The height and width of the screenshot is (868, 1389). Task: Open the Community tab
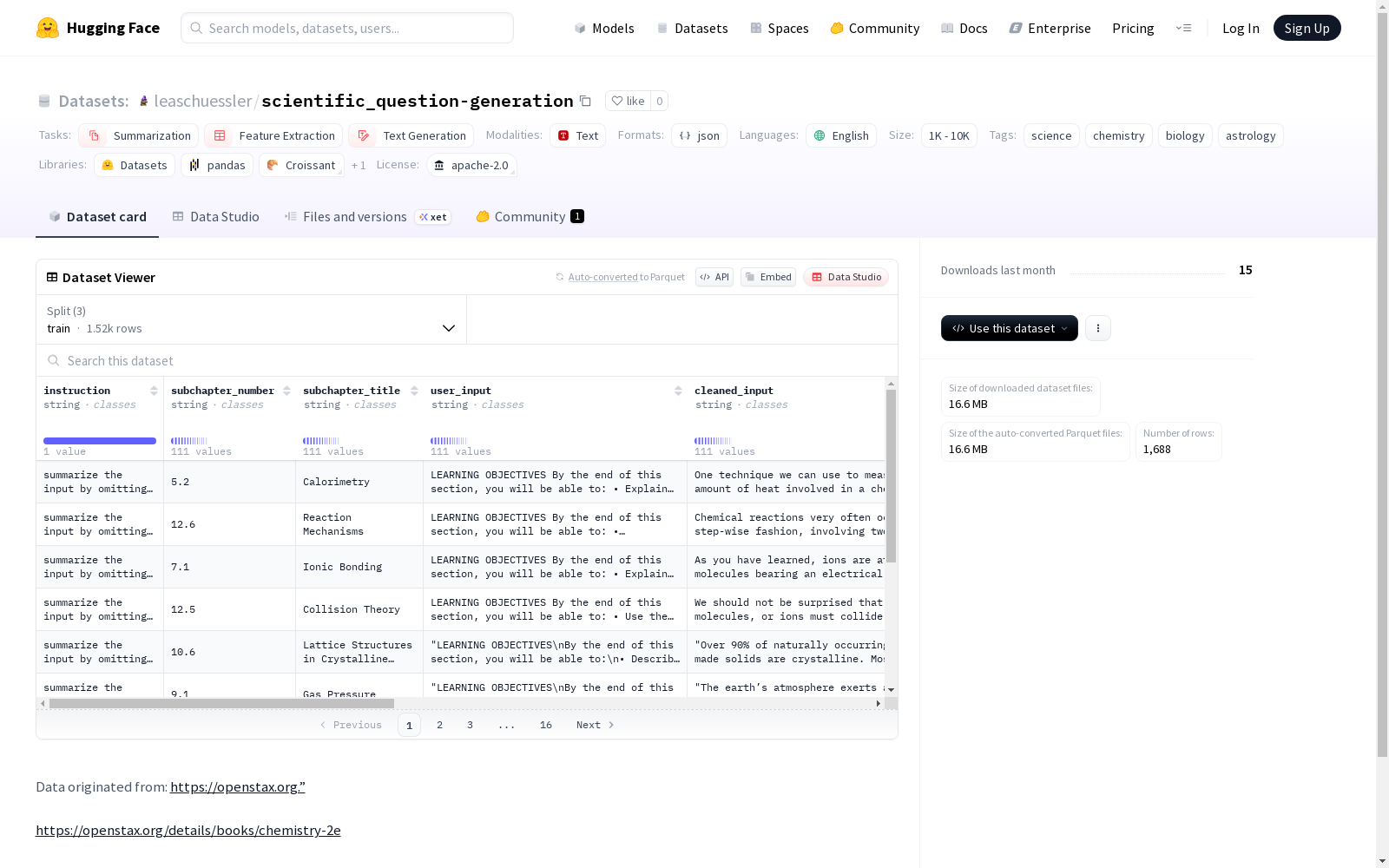[x=530, y=217]
